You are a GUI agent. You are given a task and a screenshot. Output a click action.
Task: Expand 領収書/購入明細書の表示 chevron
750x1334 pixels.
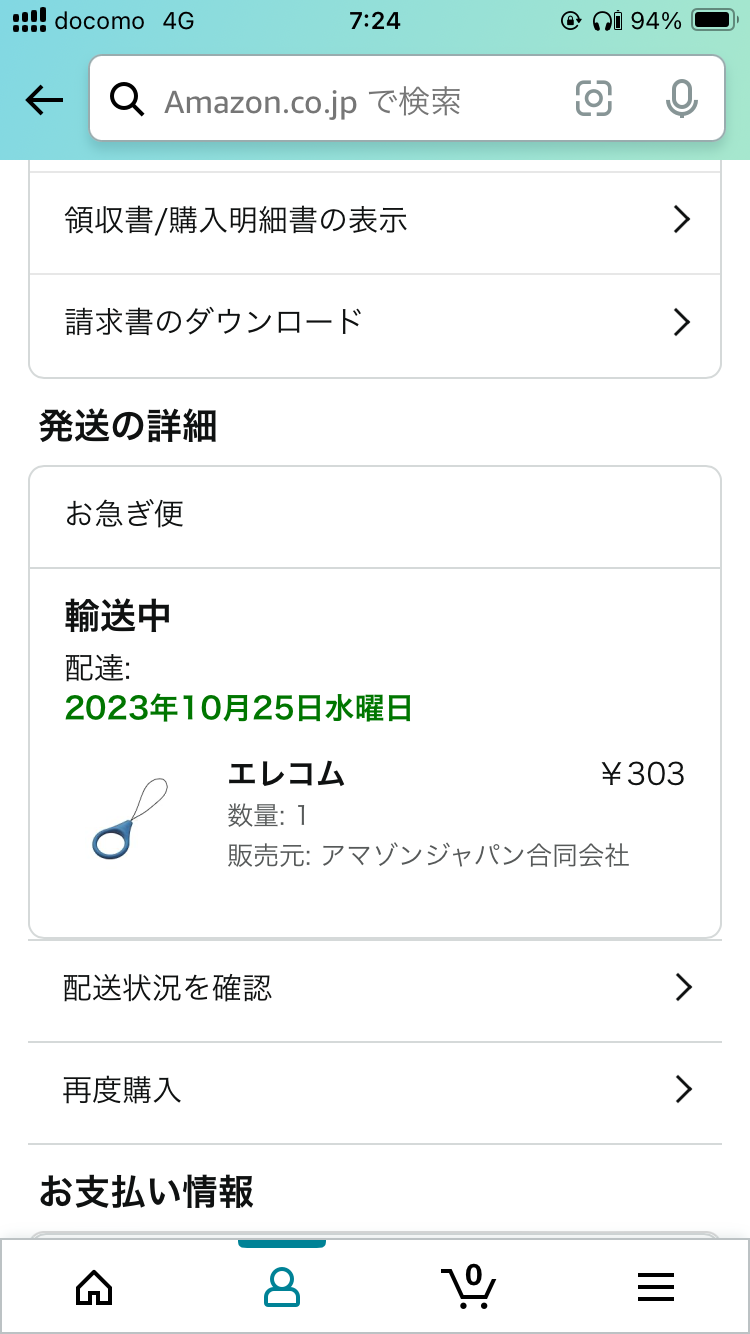(x=682, y=220)
